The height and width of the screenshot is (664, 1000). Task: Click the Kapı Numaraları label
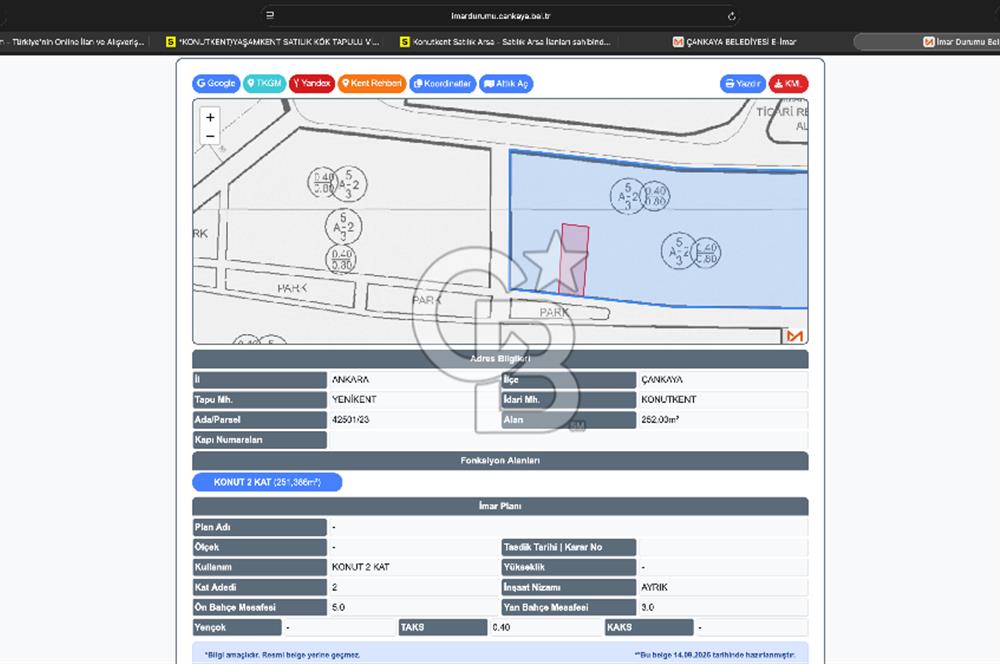pyautogui.click(x=260, y=440)
